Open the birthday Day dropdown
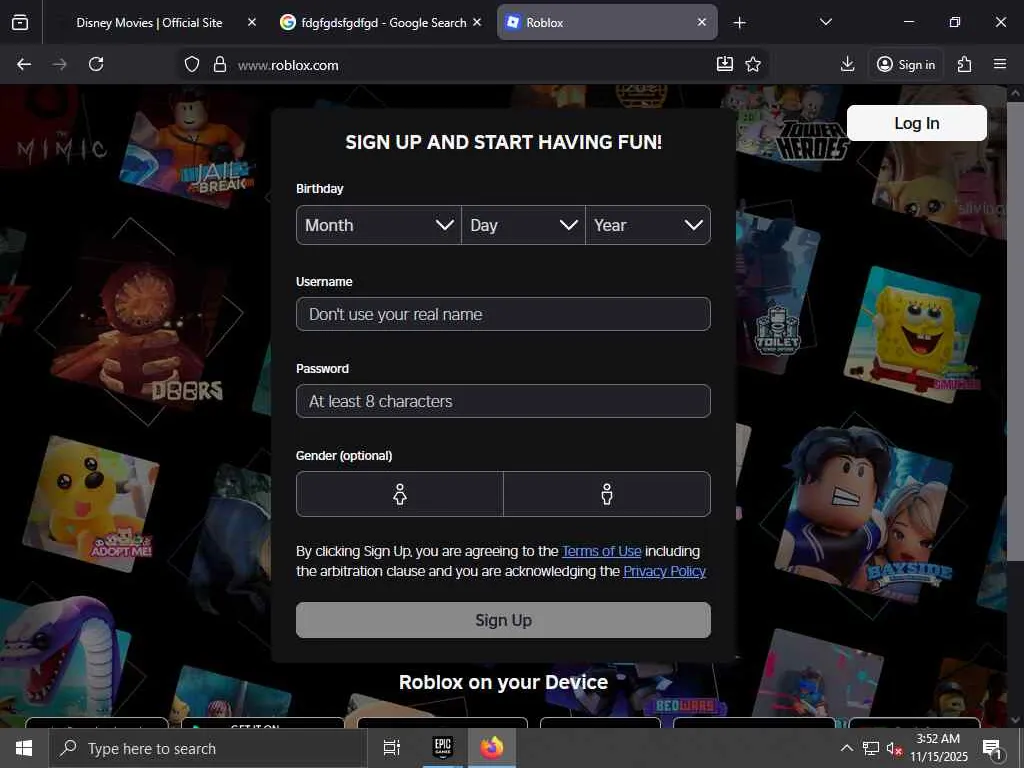The width and height of the screenshot is (1024, 768). pyautogui.click(x=523, y=225)
